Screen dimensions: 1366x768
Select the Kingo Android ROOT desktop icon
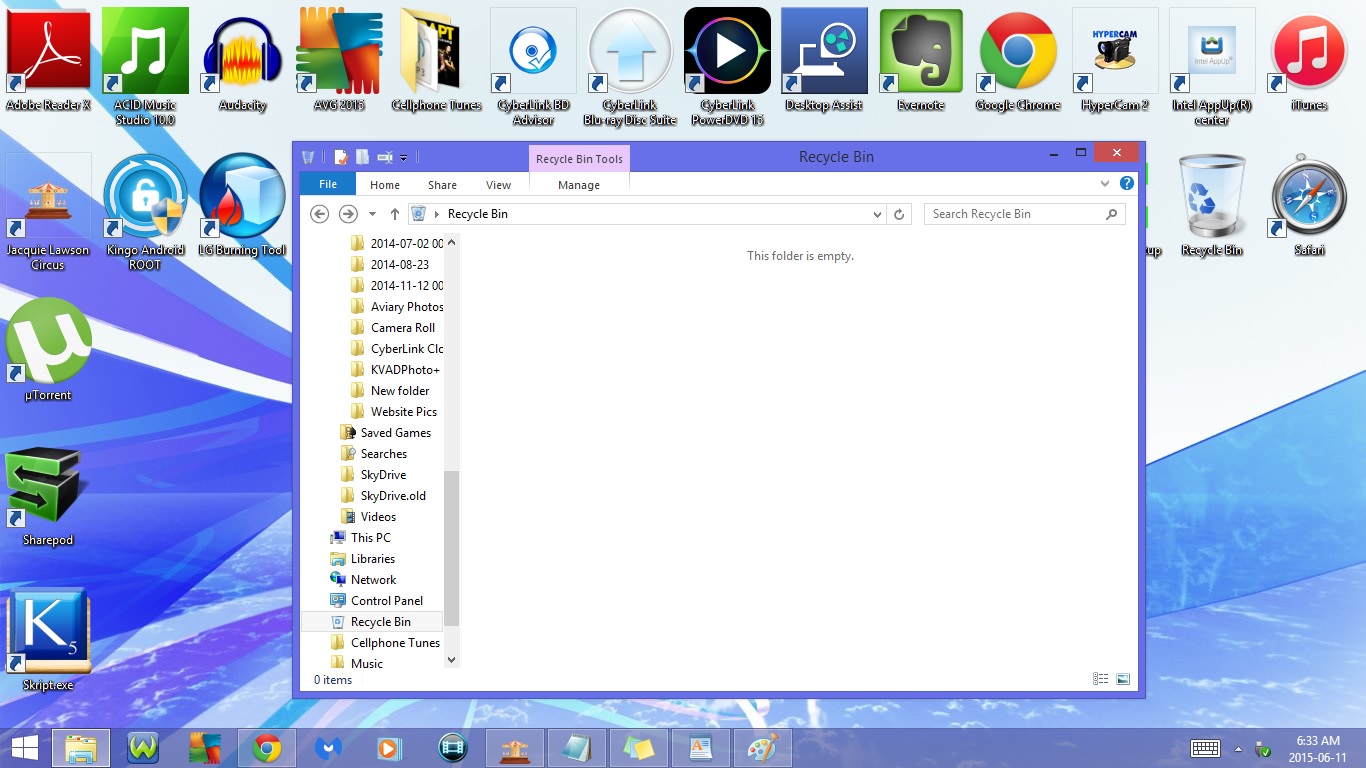[x=145, y=212]
